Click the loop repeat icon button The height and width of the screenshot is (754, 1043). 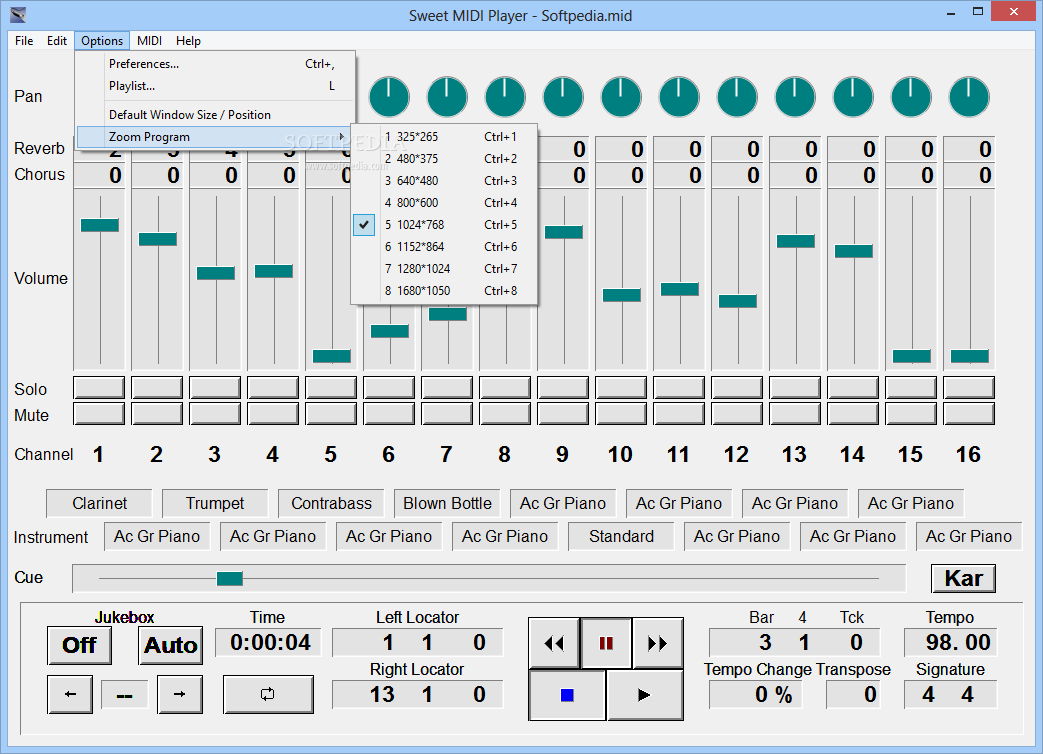click(x=267, y=694)
